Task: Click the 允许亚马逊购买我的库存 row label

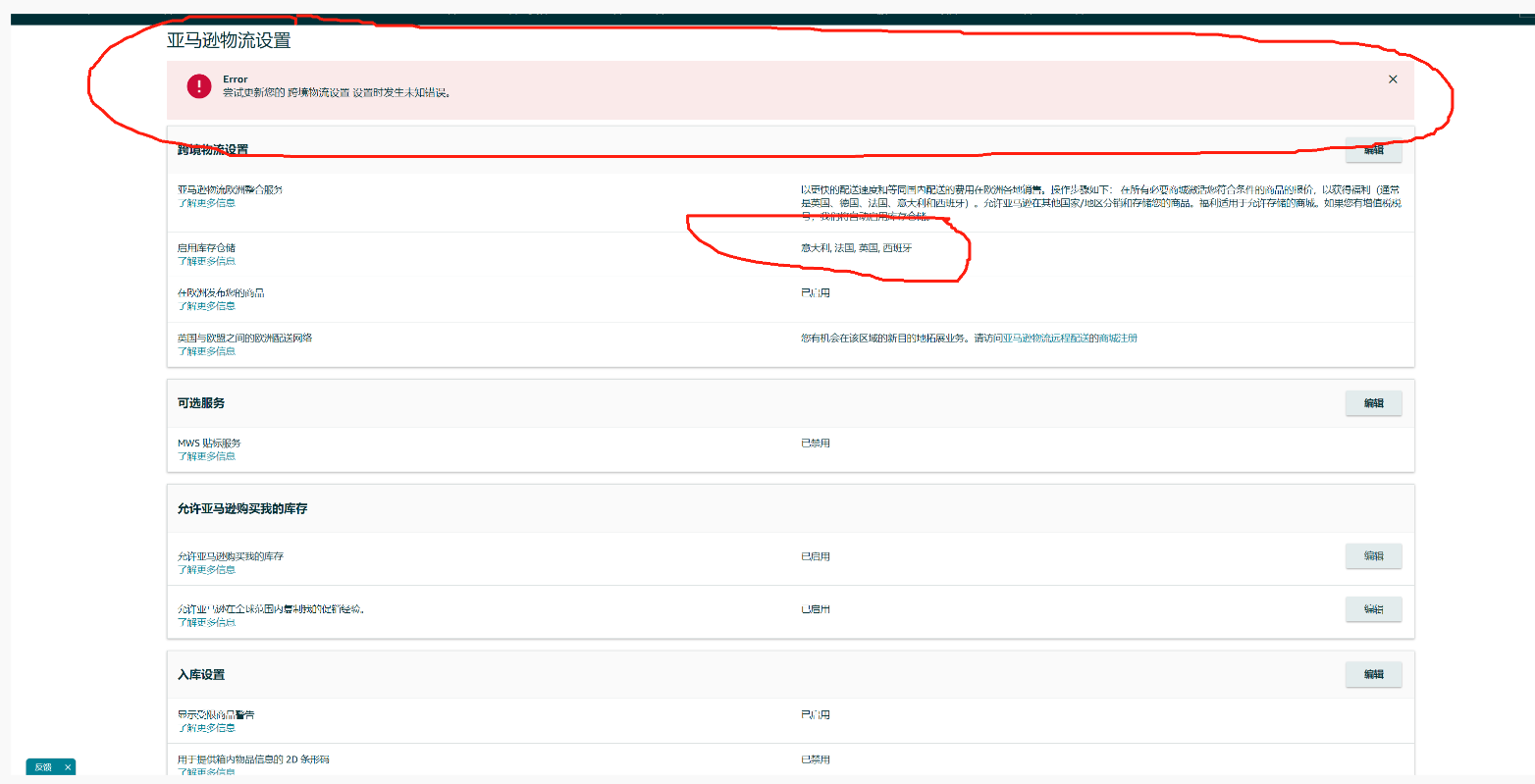Action: [x=231, y=556]
